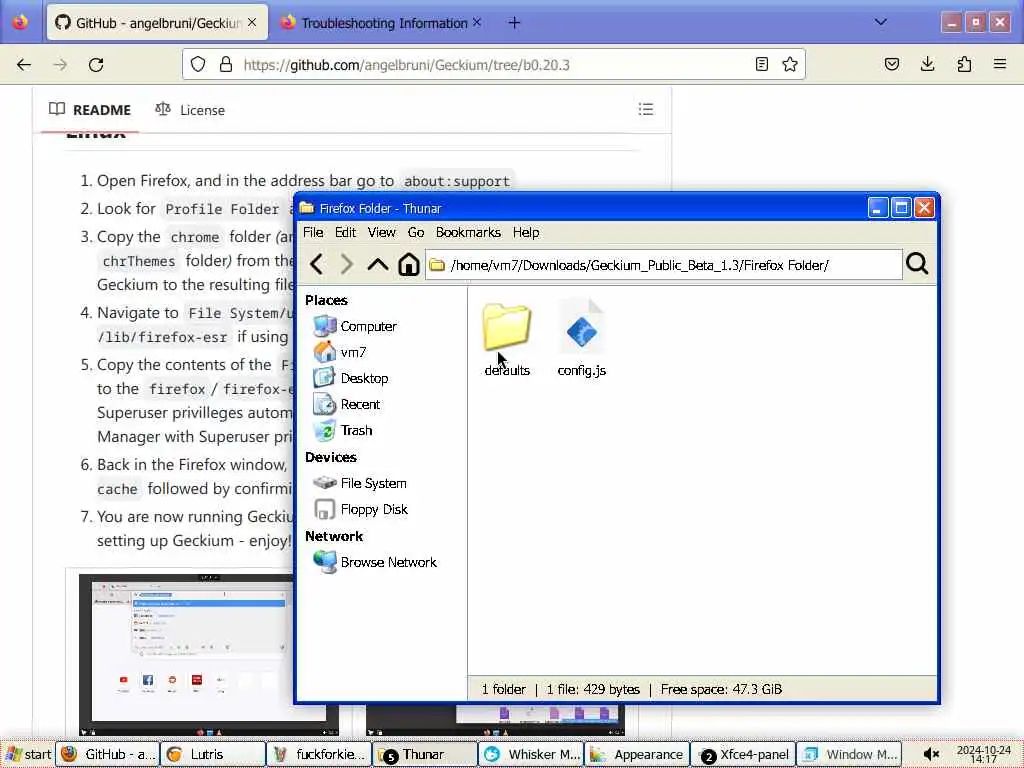Click muted volume tray icon

click(x=931, y=754)
